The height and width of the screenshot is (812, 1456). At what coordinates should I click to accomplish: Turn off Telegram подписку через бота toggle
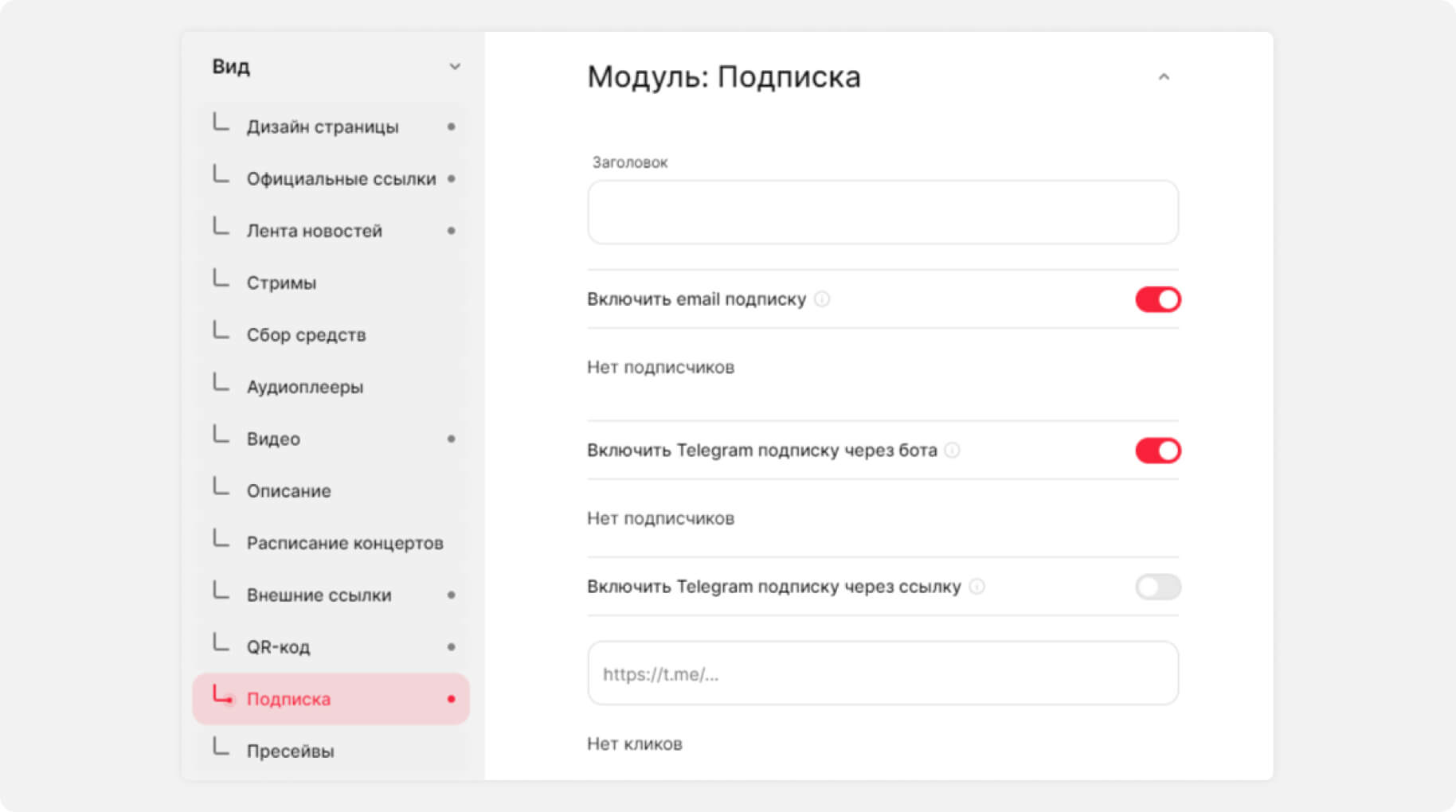click(x=1157, y=451)
